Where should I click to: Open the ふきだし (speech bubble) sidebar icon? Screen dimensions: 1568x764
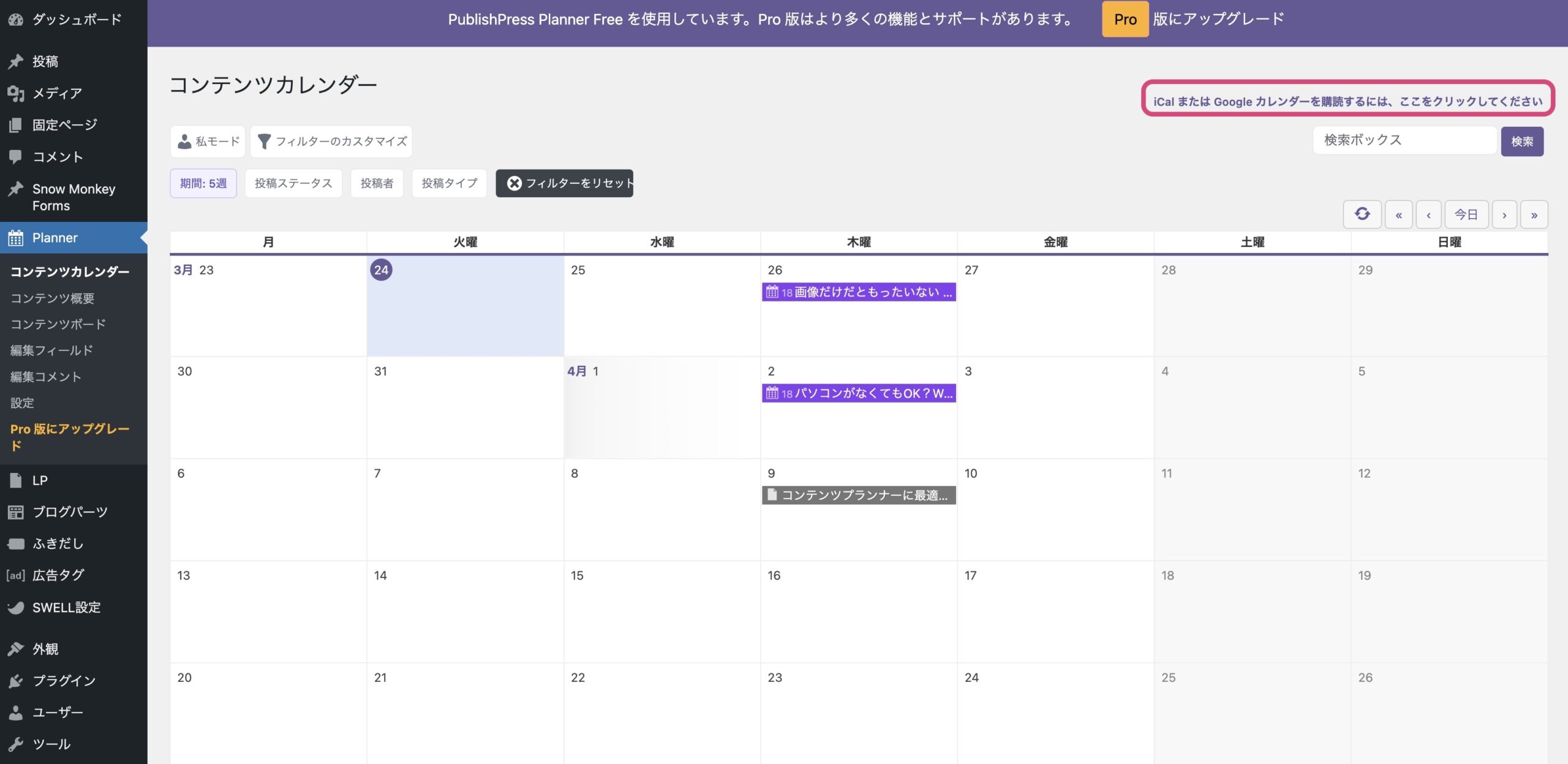click(15, 543)
